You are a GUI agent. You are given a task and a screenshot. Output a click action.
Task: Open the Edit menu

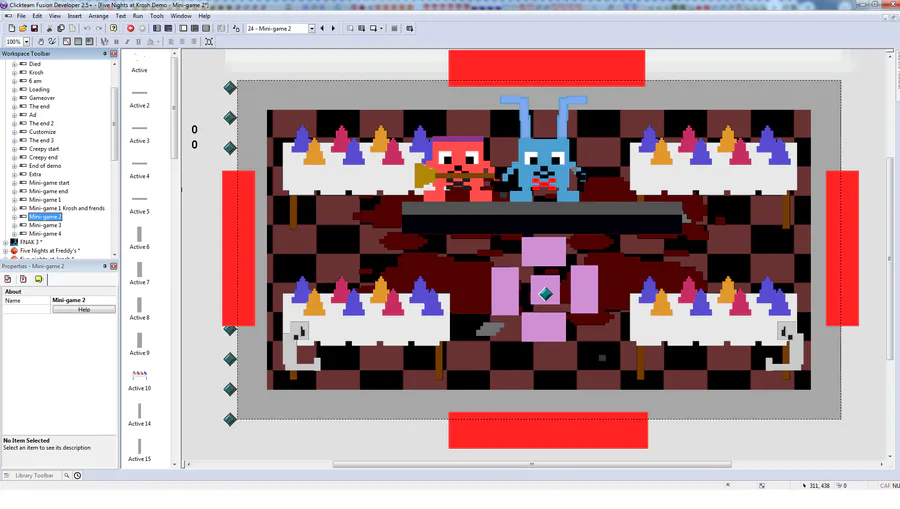[x=37, y=16]
